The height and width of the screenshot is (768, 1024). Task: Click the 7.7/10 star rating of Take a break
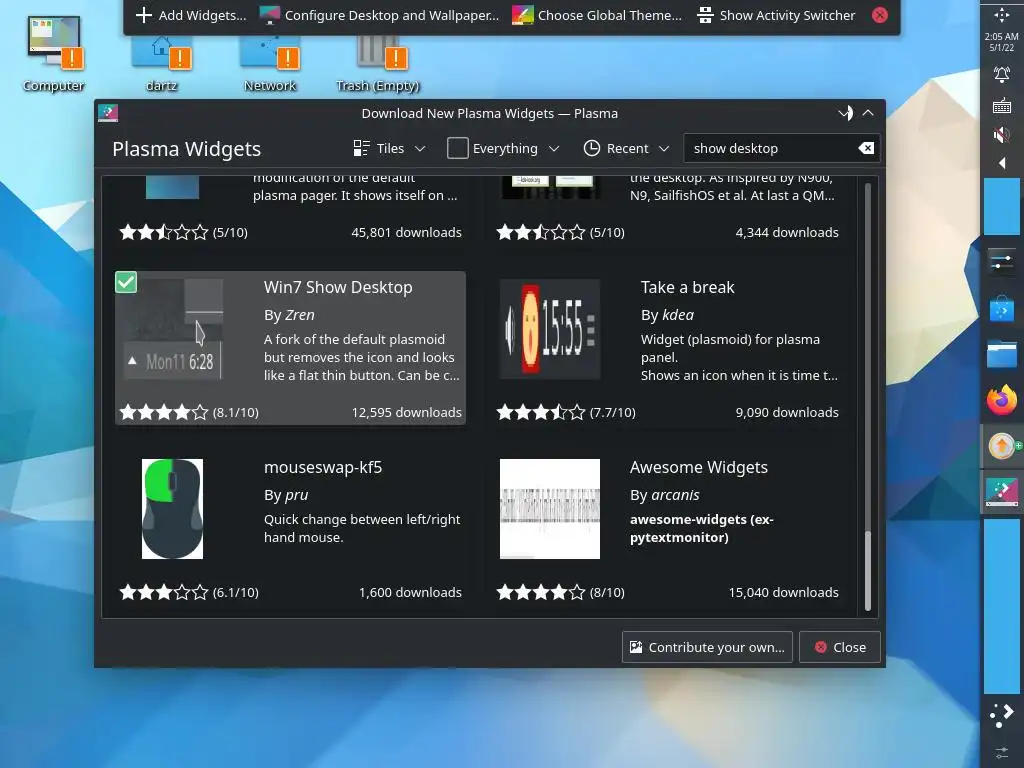tap(566, 412)
